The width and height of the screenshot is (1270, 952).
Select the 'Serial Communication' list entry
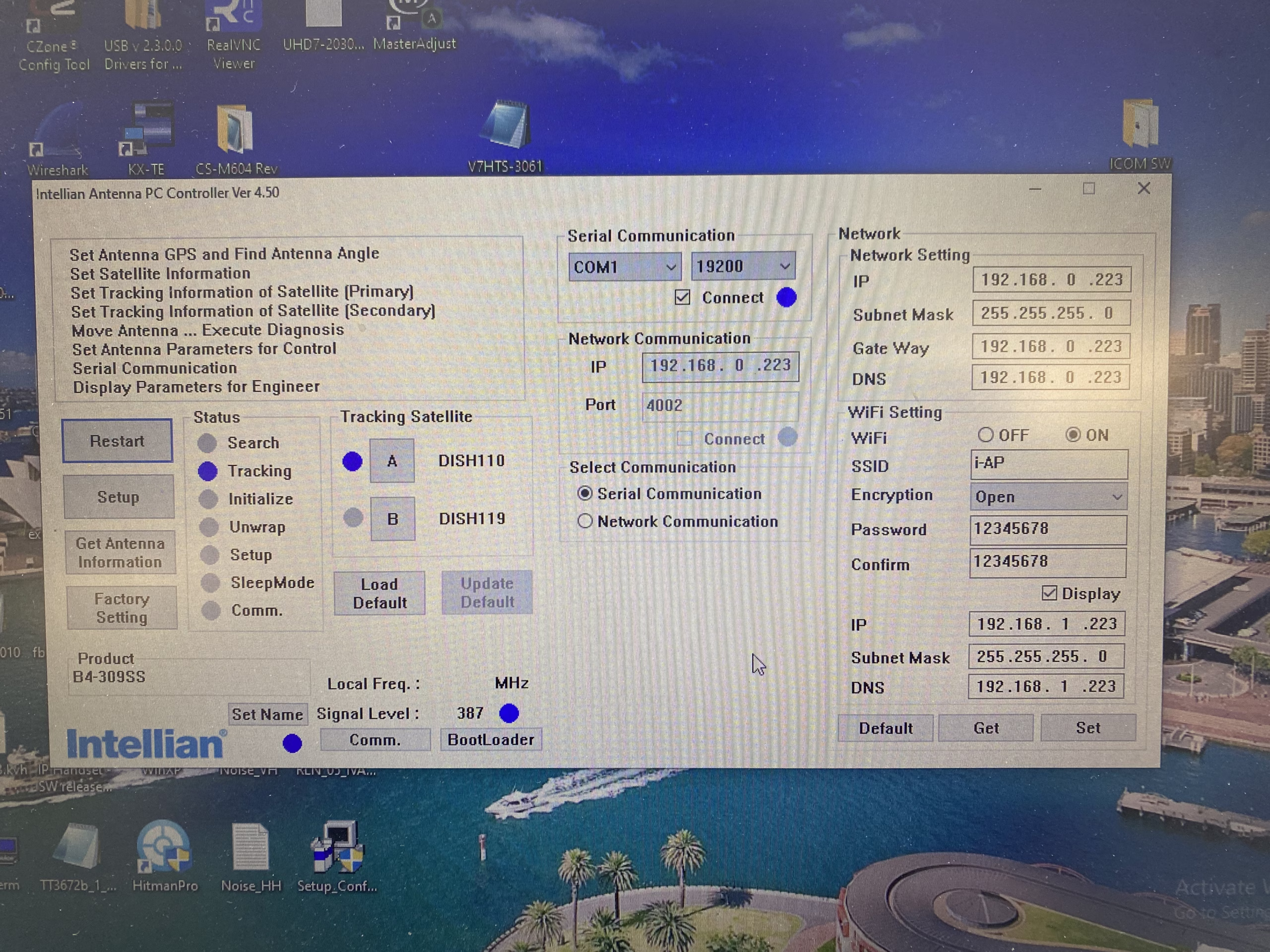(154, 368)
